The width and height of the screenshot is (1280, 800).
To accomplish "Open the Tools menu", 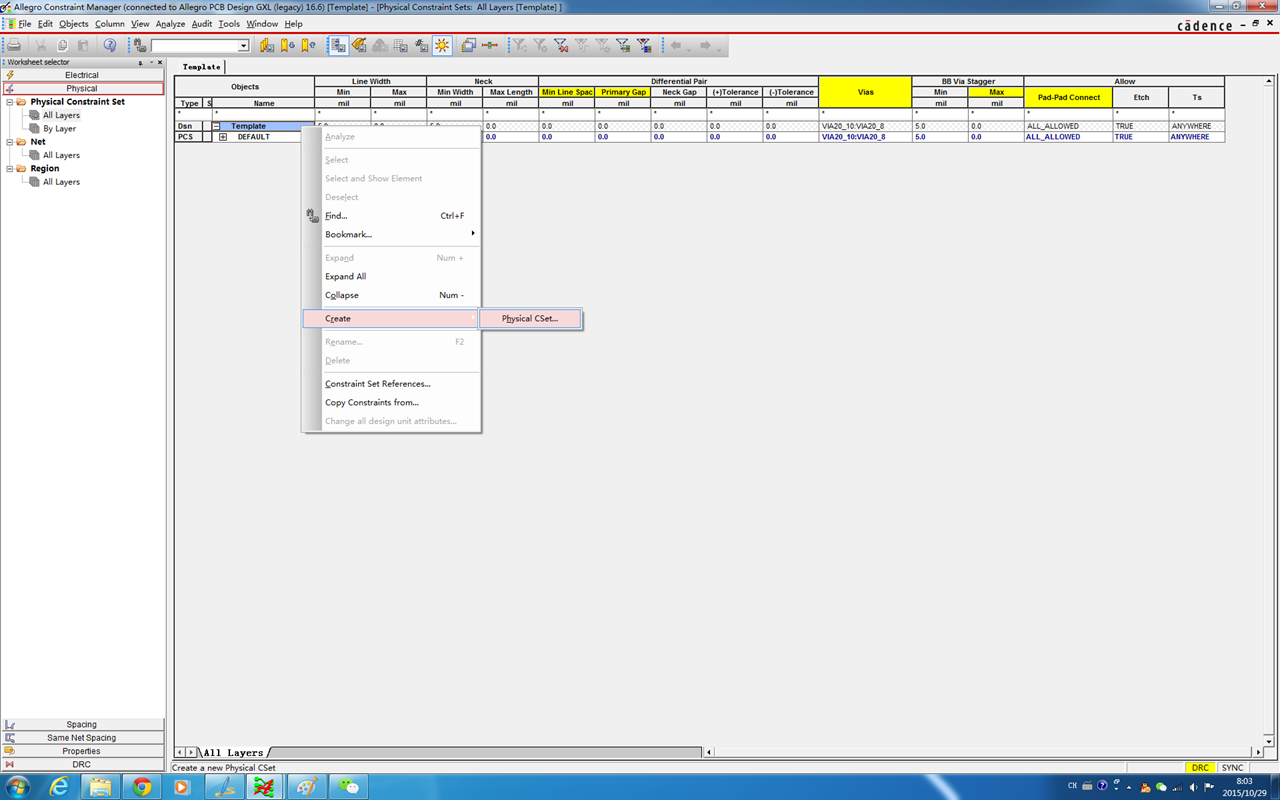I will point(229,24).
